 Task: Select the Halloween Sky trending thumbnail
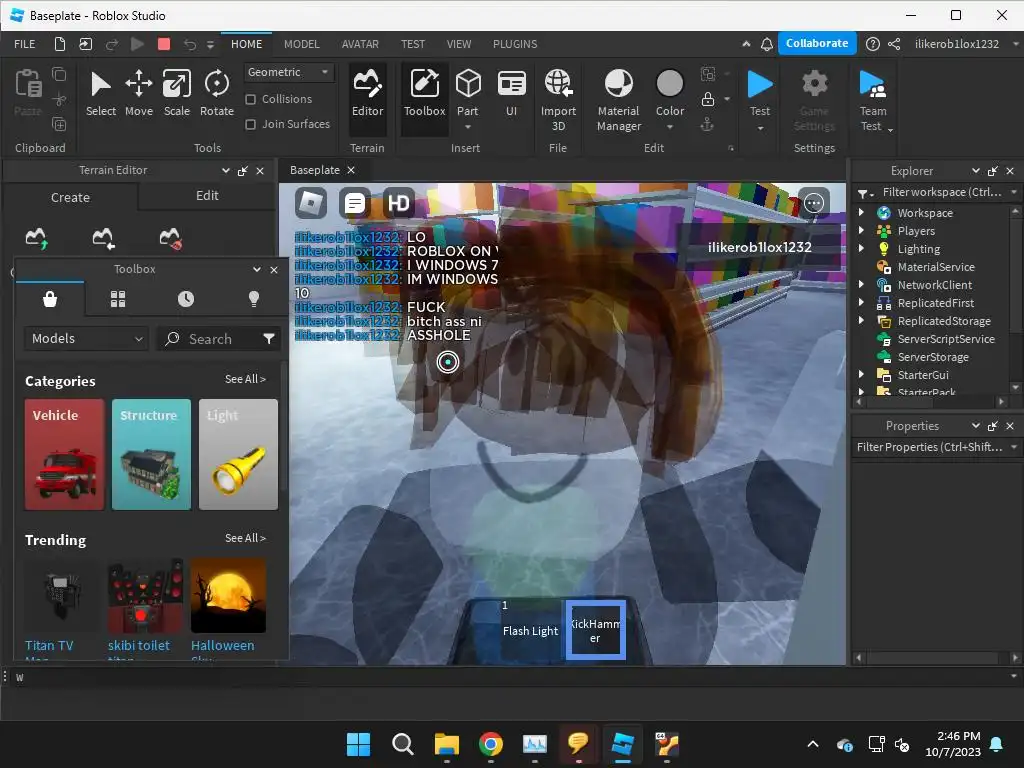pyautogui.click(x=228, y=596)
